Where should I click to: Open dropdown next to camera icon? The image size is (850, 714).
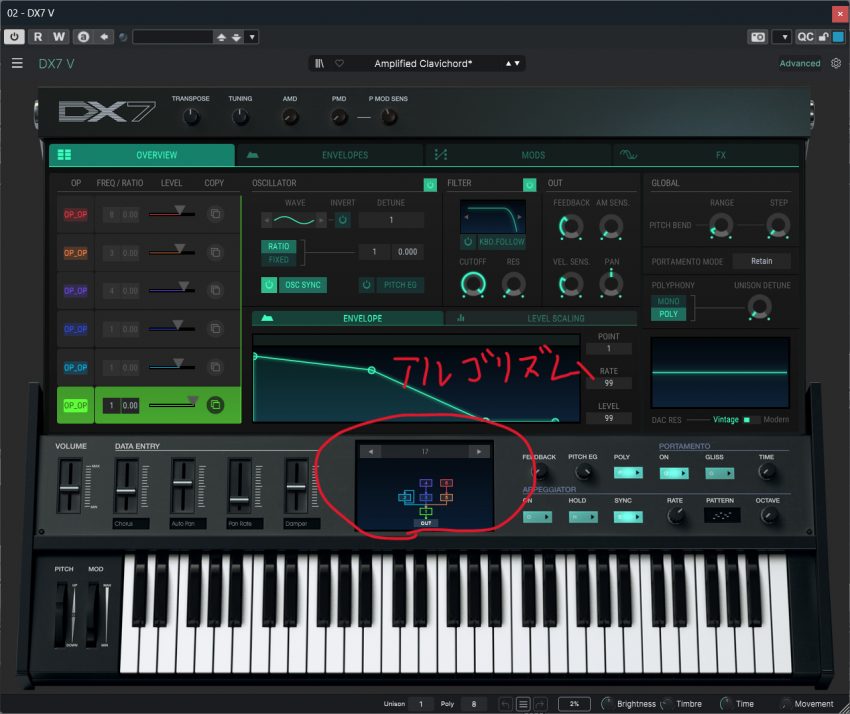click(784, 37)
